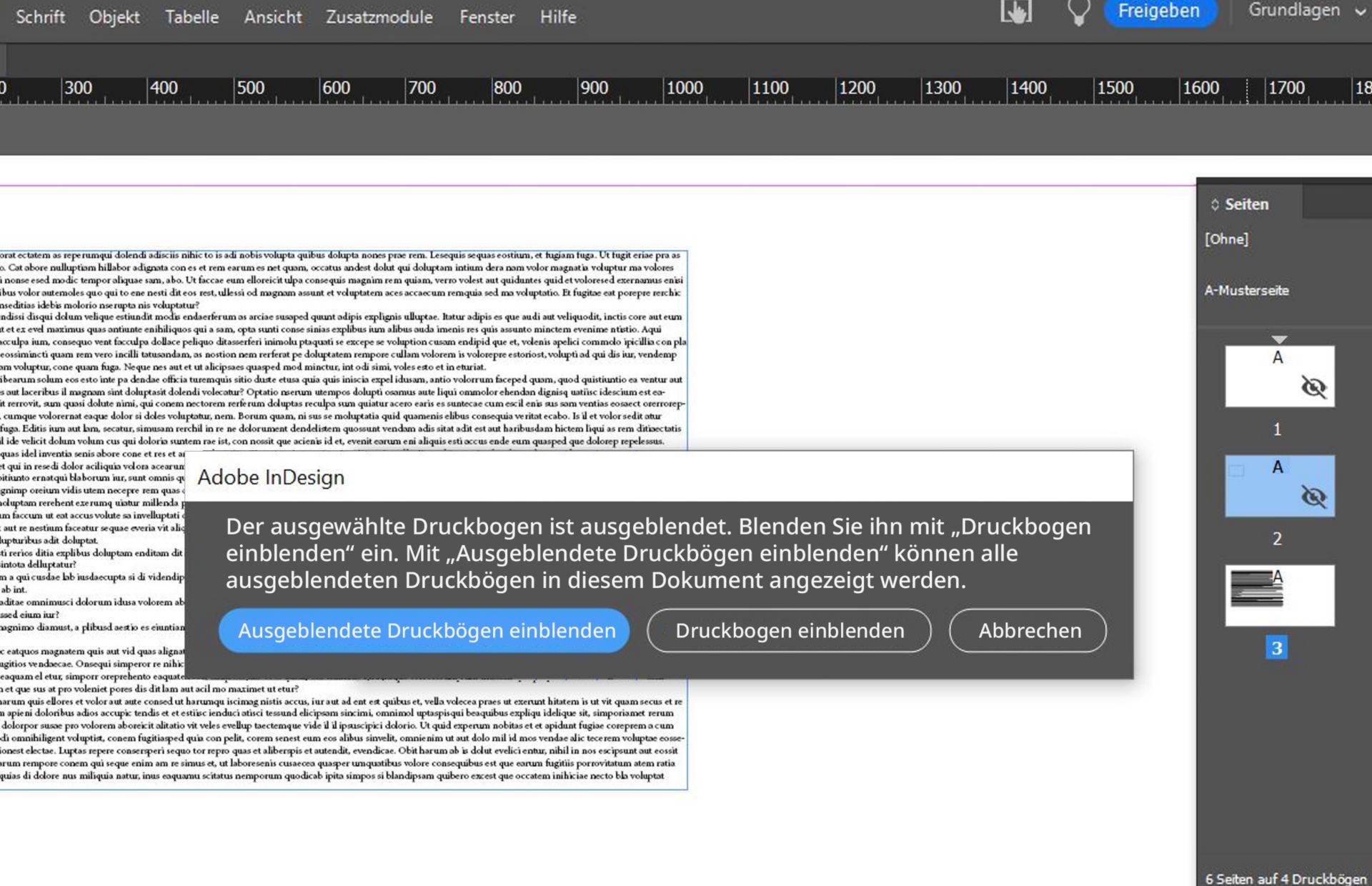Viewport: 1372px width, 886px height.
Task: Open the Zusatzmodule menu
Action: (379, 17)
